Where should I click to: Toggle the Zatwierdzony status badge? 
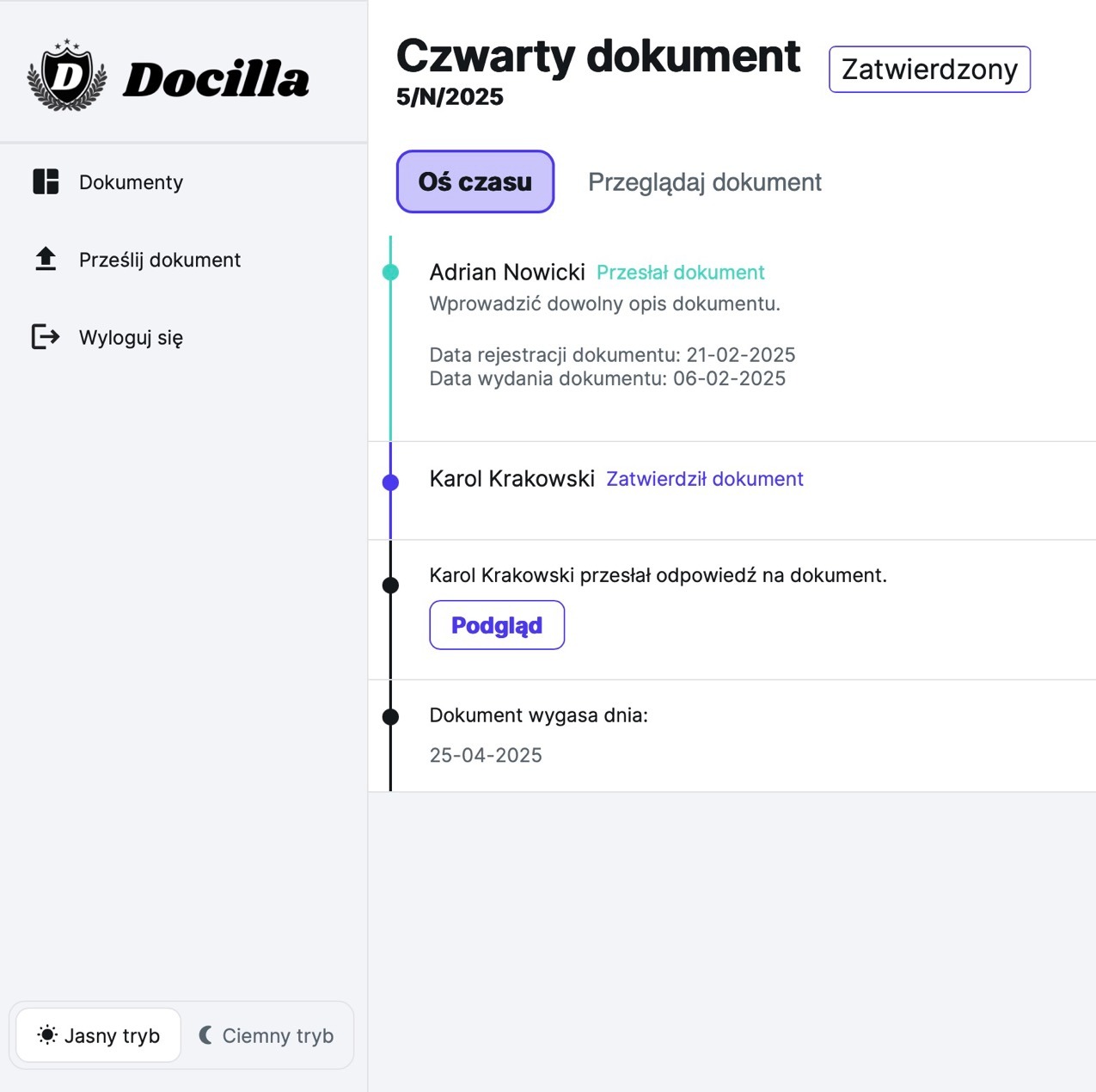pyautogui.click(x=929, y=69)
